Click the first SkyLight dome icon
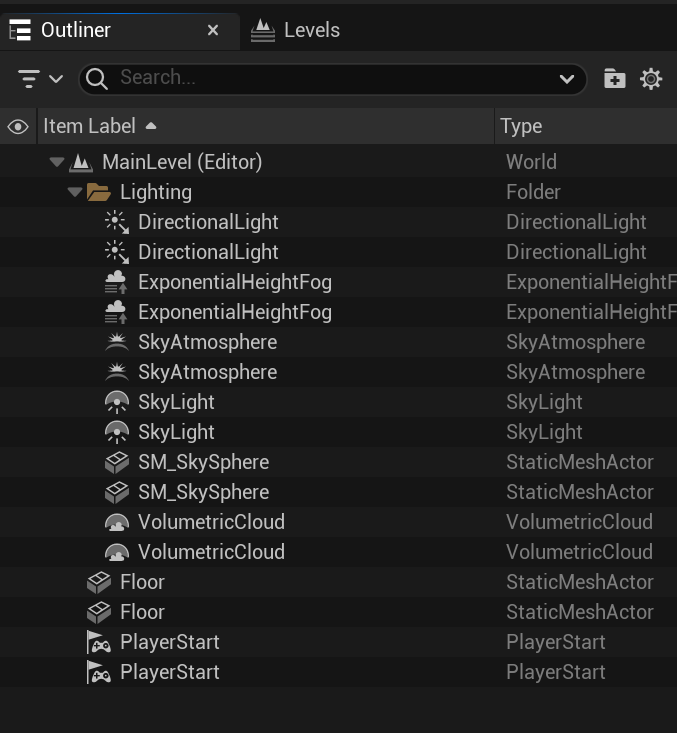Image resolution: width=677 pixels, height=733 pixels. point(116,402)
